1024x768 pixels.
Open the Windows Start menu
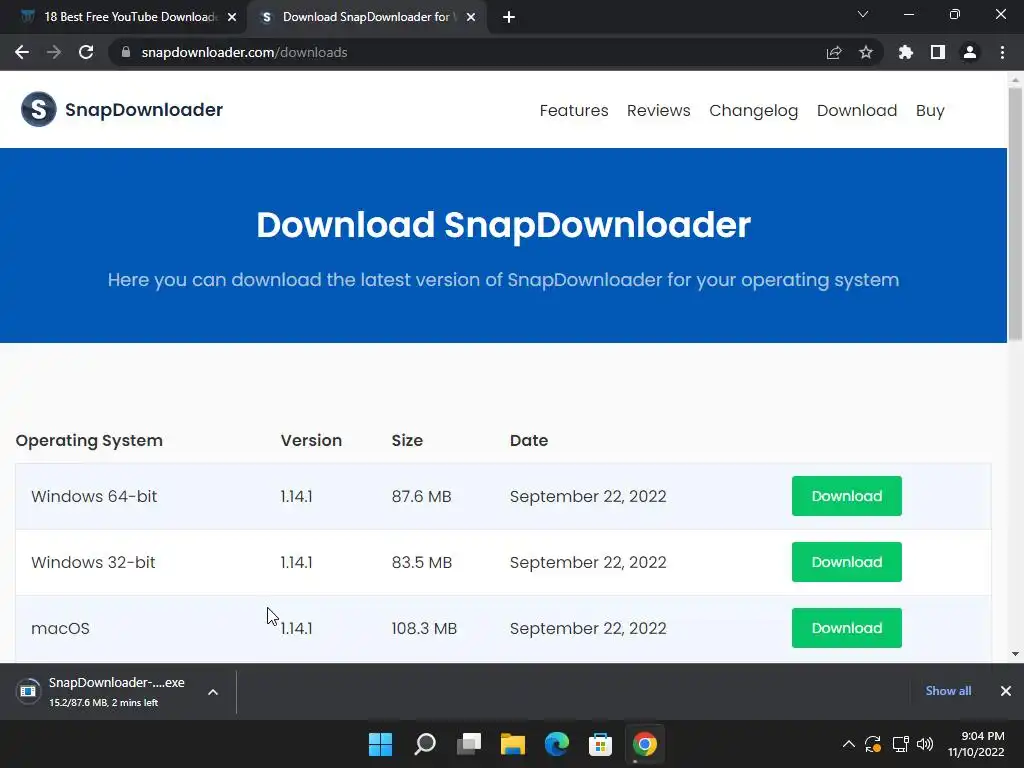tap(380, 744)
